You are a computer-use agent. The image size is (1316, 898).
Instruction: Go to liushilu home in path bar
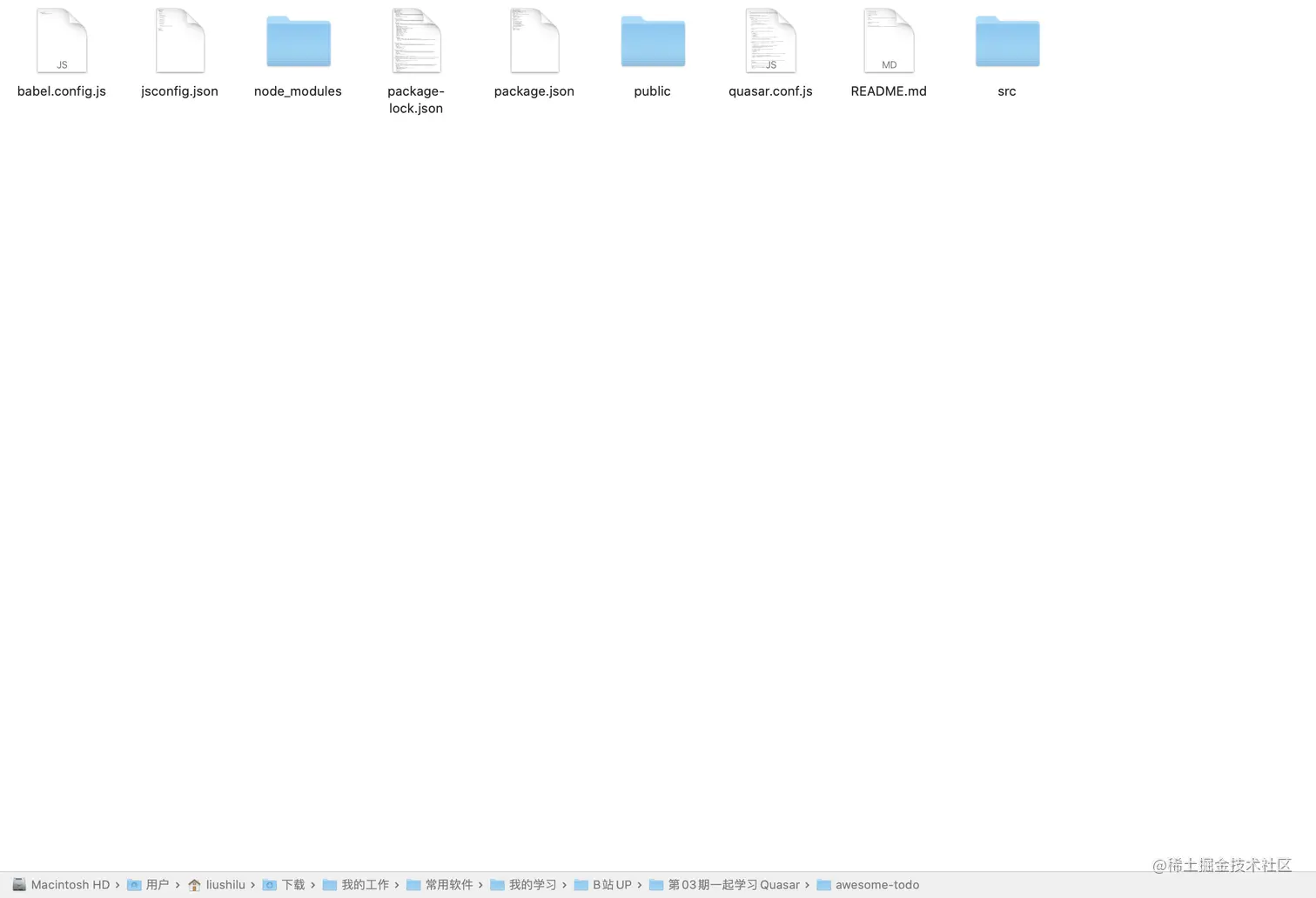pyautogui.click(x=216, y=885)
